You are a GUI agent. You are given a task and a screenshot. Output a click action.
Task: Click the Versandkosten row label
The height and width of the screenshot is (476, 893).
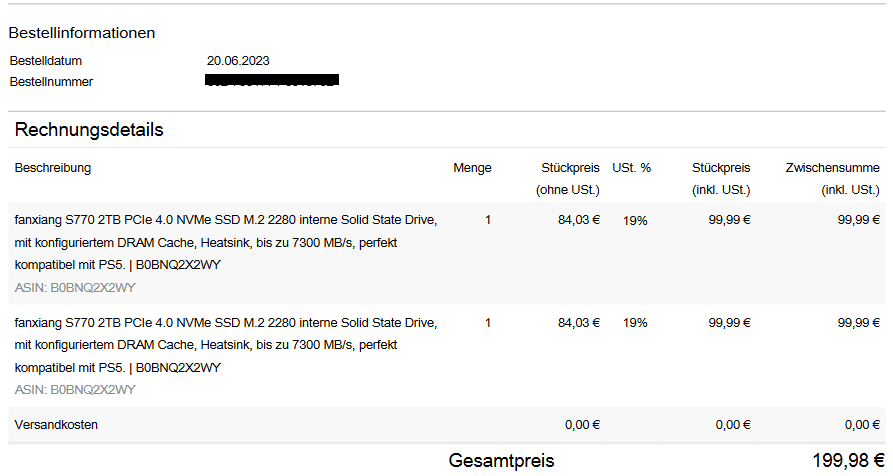56,425
